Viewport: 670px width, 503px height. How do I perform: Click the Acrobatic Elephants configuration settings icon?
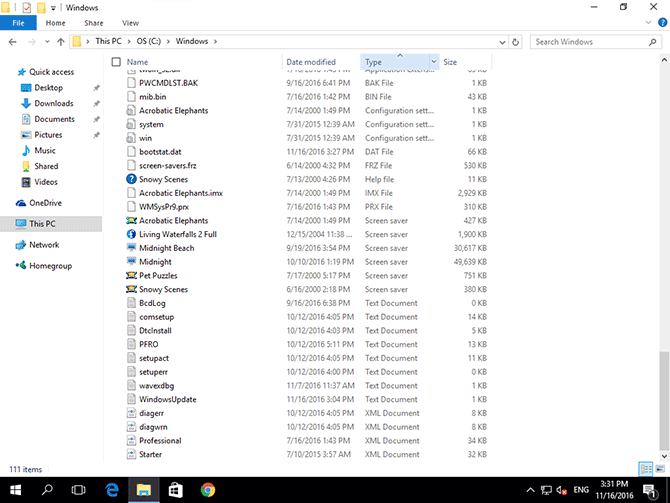131,111
